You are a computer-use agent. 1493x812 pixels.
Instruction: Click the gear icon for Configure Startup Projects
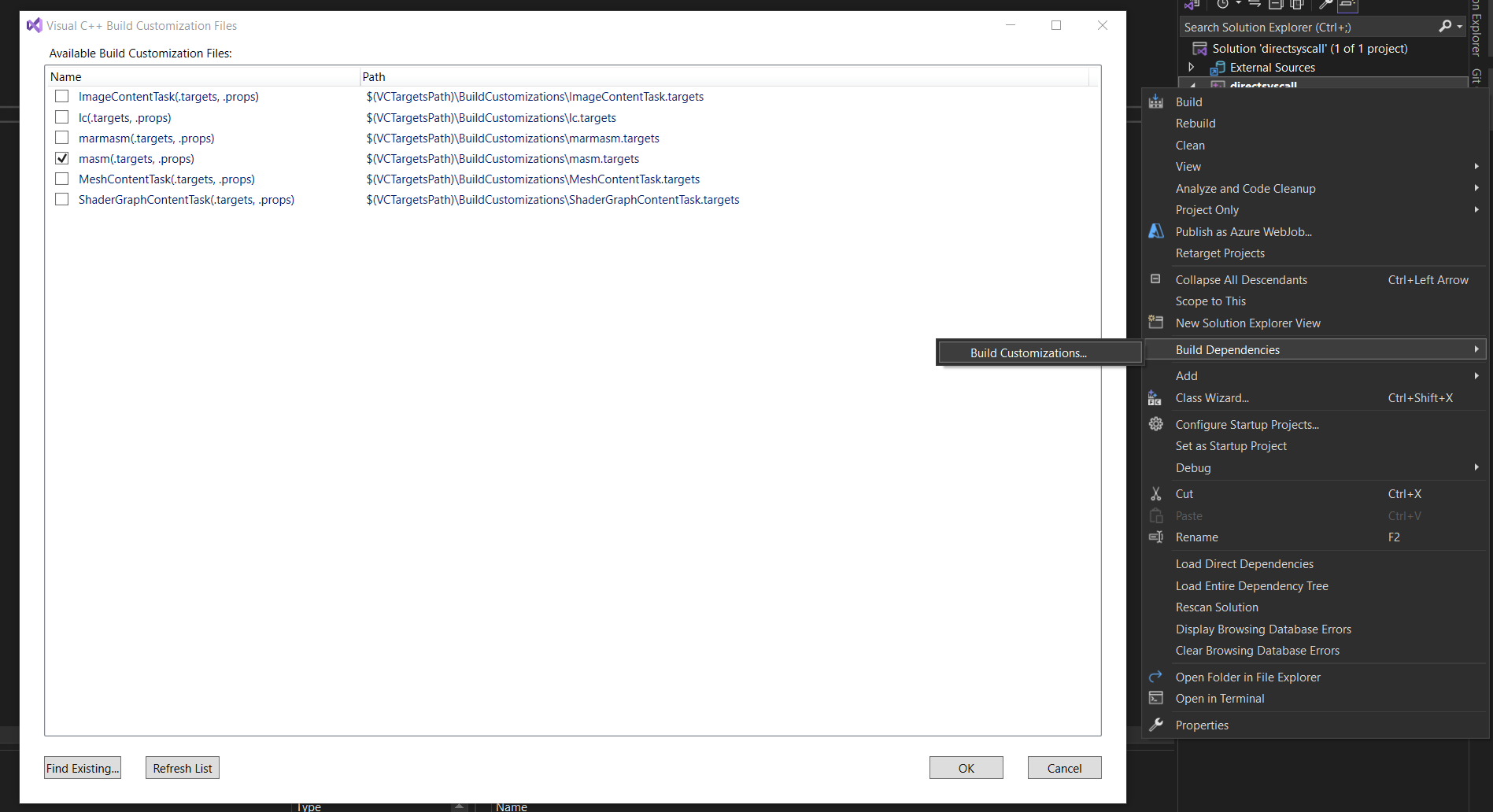[1155, 424]
